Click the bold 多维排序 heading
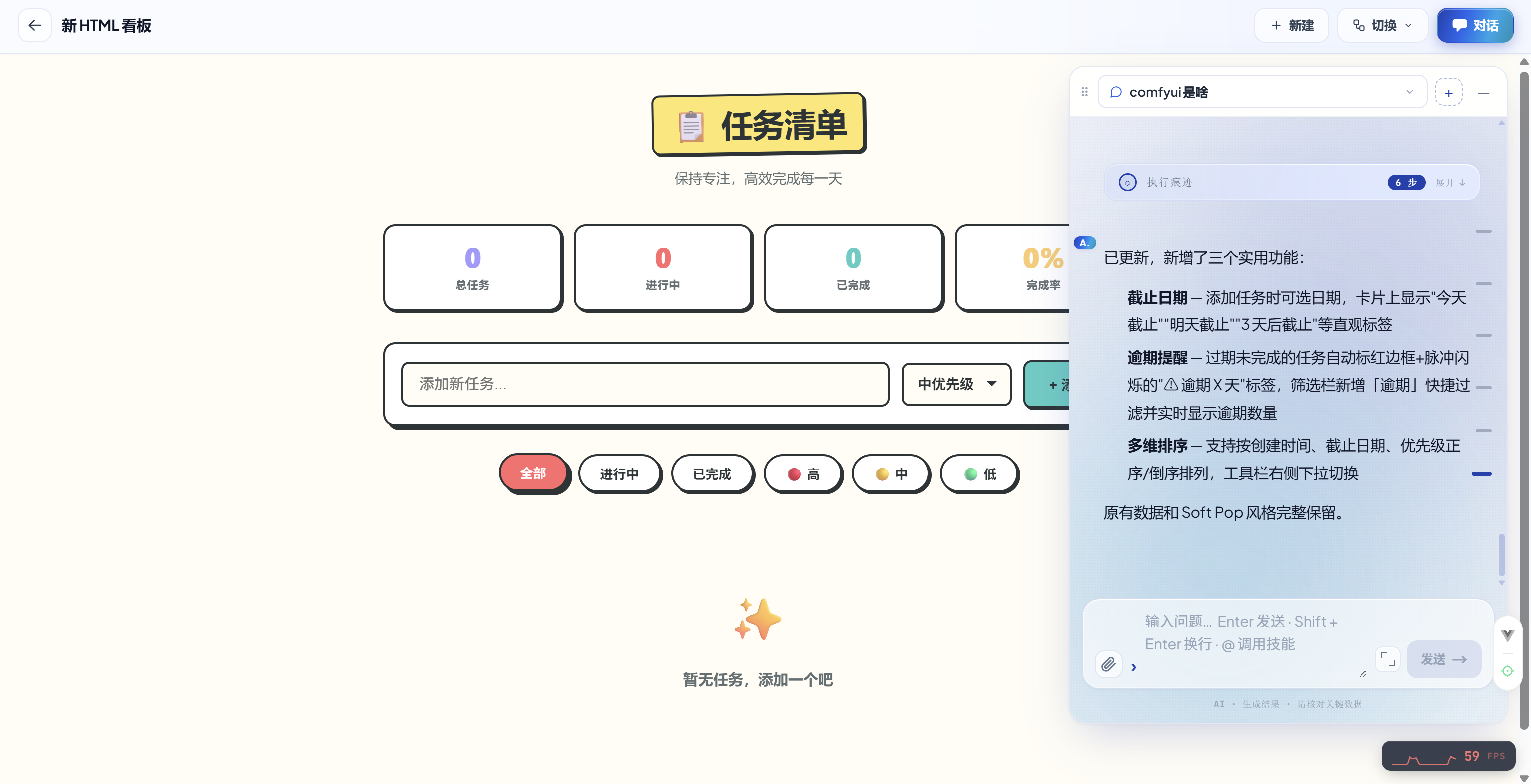This screenshot has width=1531, height=784. point(1157,445)
